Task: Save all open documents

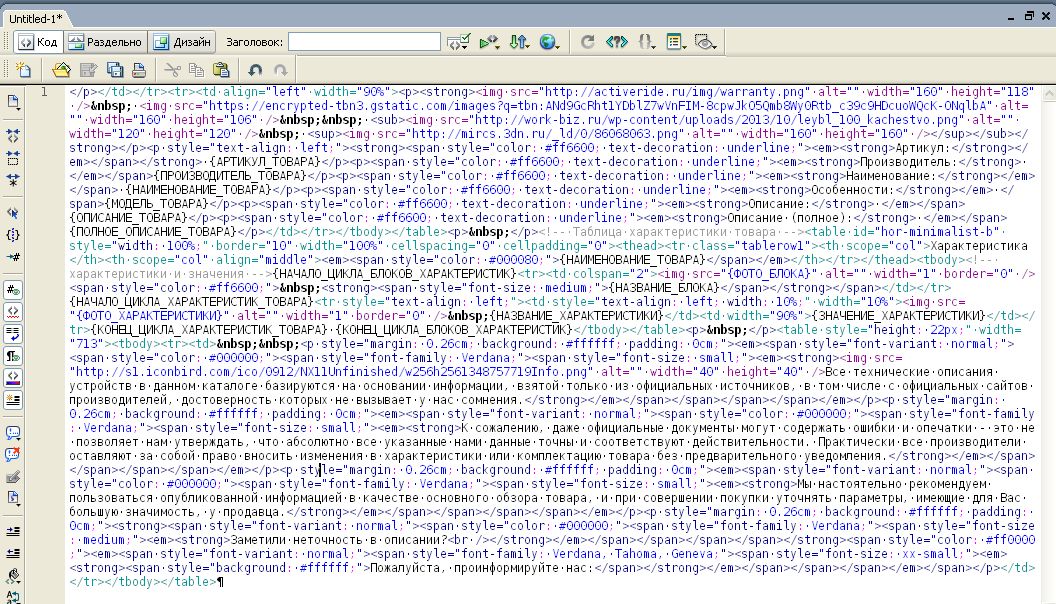Action: (114, 69)
